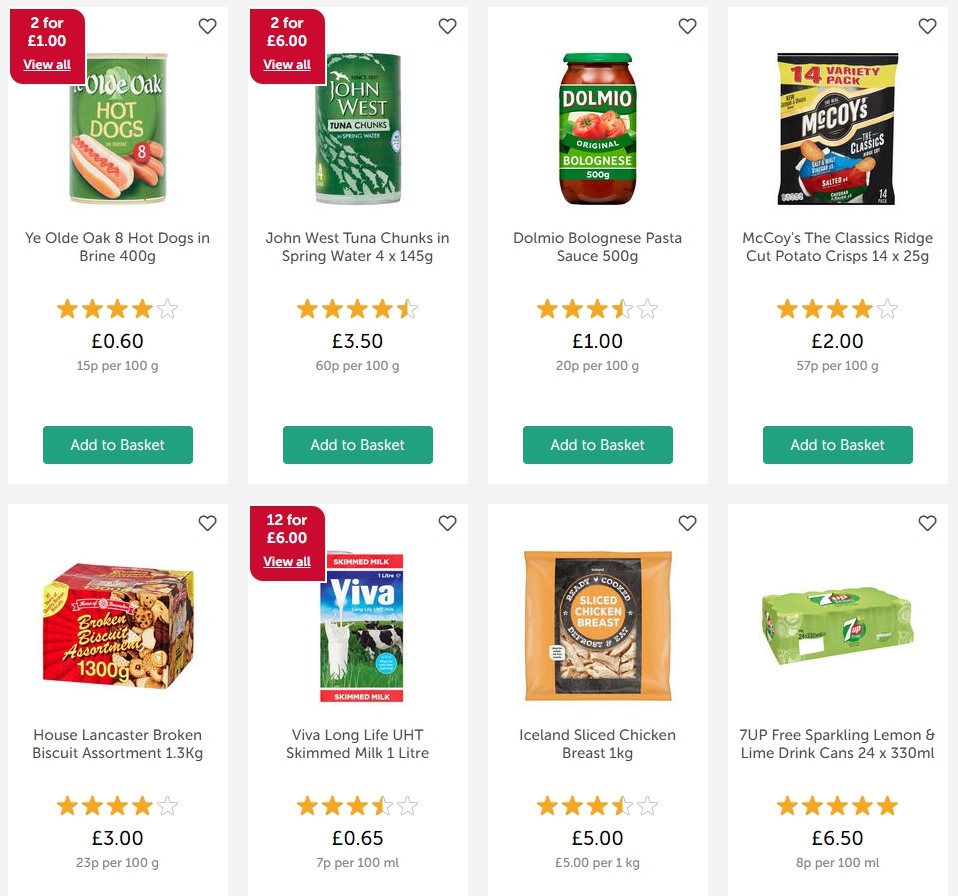Add McCoy's crisps to basket
The height and width of the screenshot is (896, 958).
(x=838, y=445)
